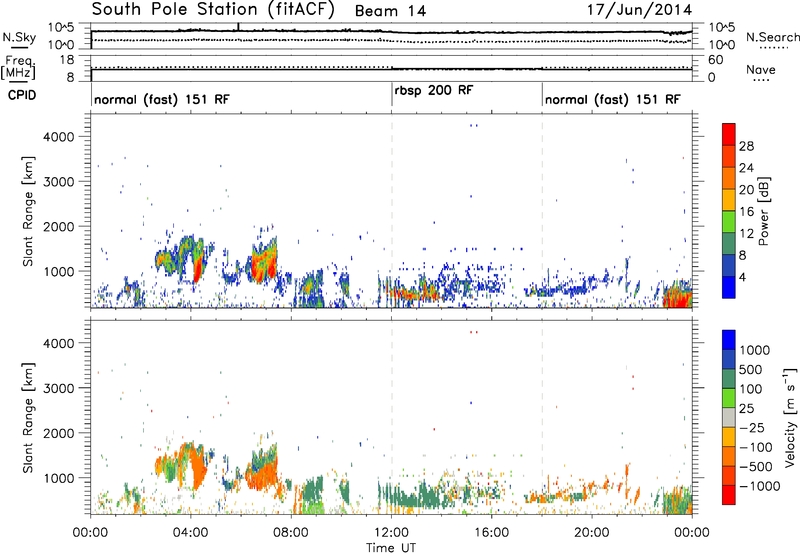Click the date '17/Jun/2014'

pyautogui.click(x=639, y=9)
